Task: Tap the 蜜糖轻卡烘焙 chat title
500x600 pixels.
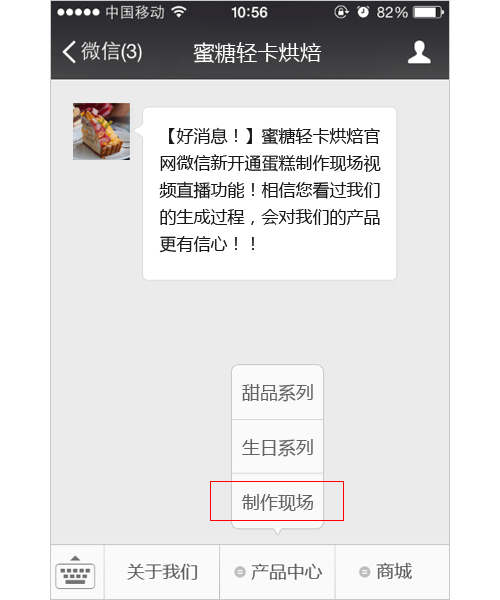Action: coord(257,52)
